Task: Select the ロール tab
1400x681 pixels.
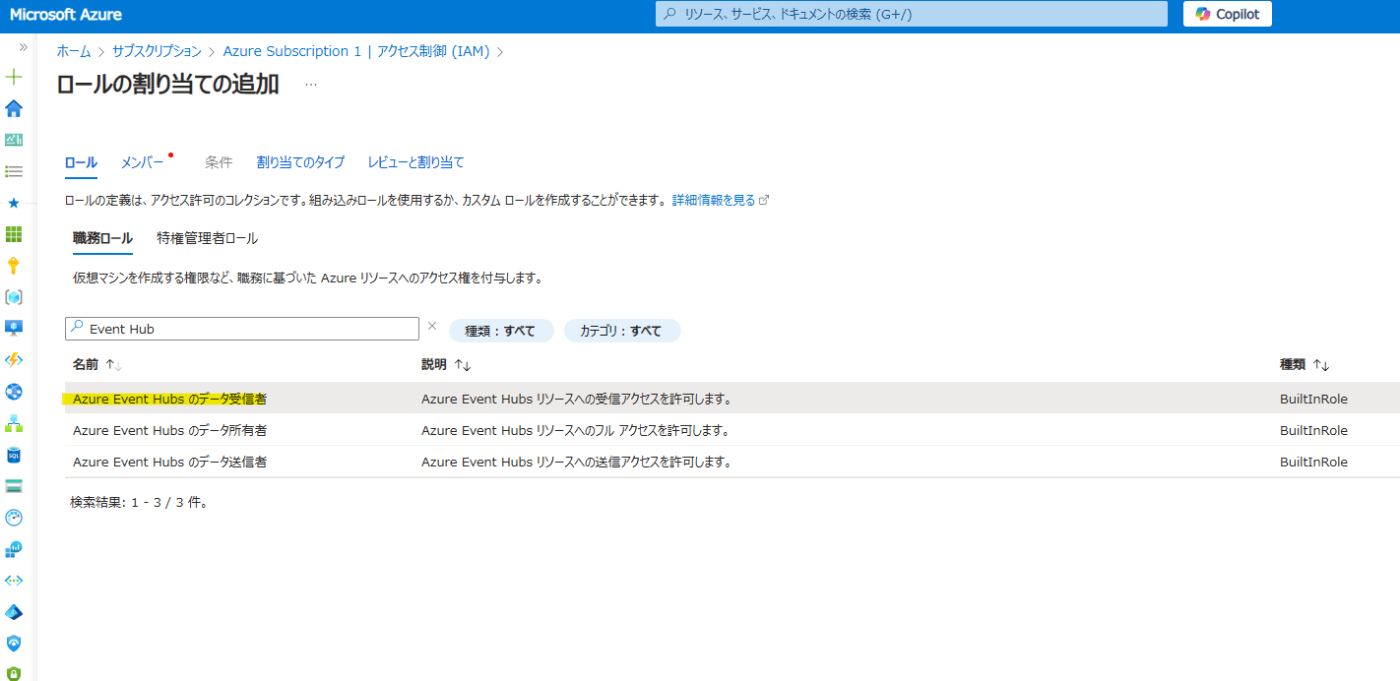Action: tap(81, 162)
